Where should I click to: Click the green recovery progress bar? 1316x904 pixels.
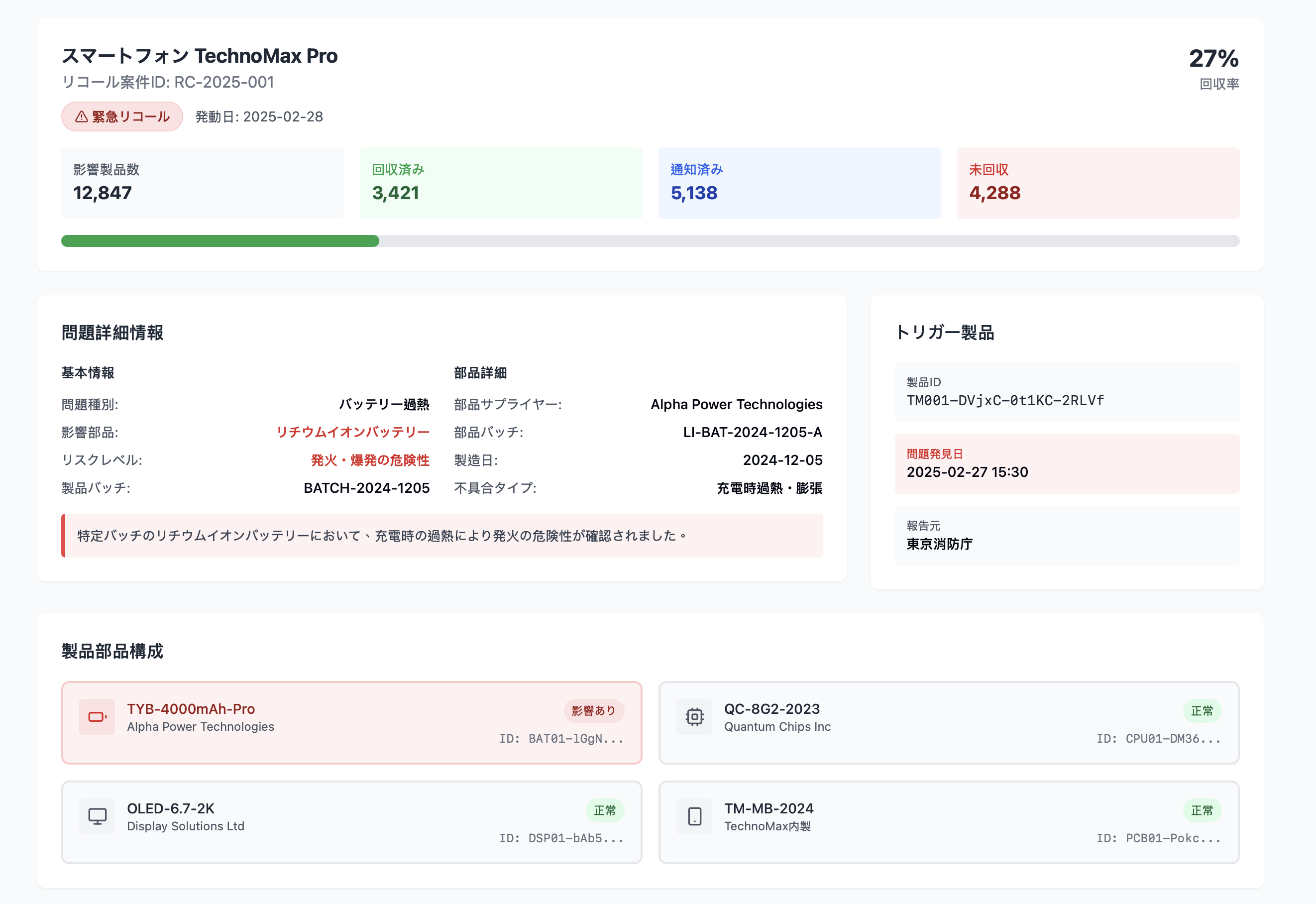[219, 241]
